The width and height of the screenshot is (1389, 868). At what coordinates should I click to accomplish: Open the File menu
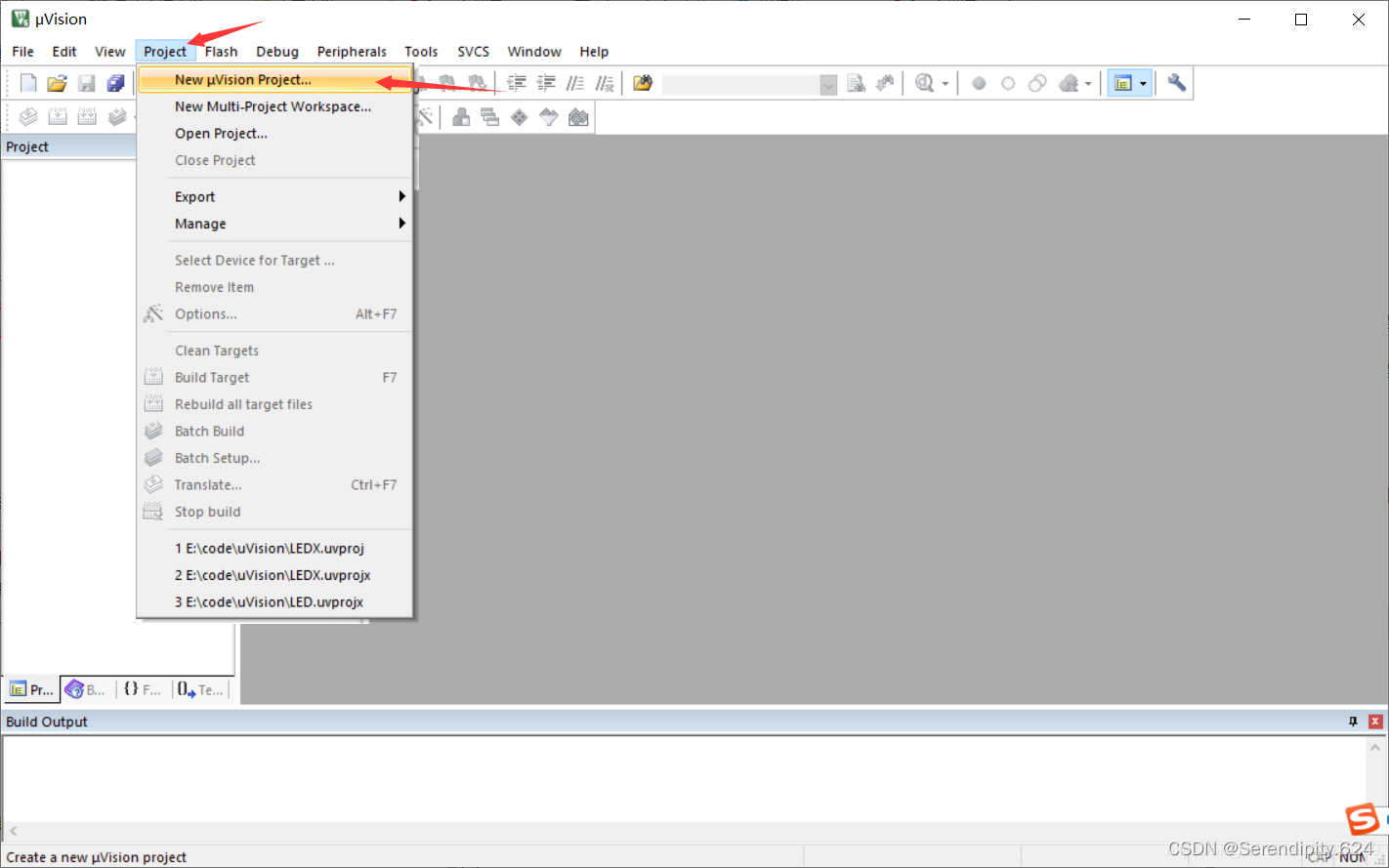pyautogui.click(x=22, y=52)
